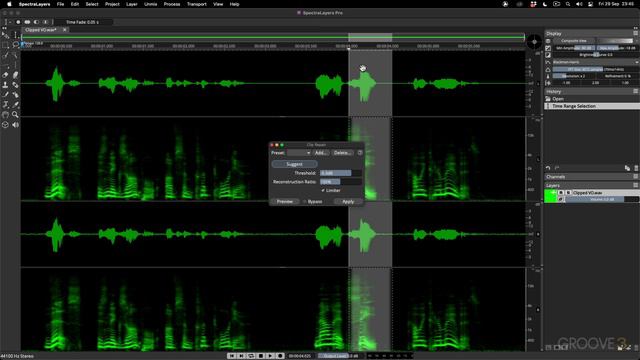Viewport: 640px width, 360px height.
Task: Click the Time Fade value field
Action: [83, 22]
